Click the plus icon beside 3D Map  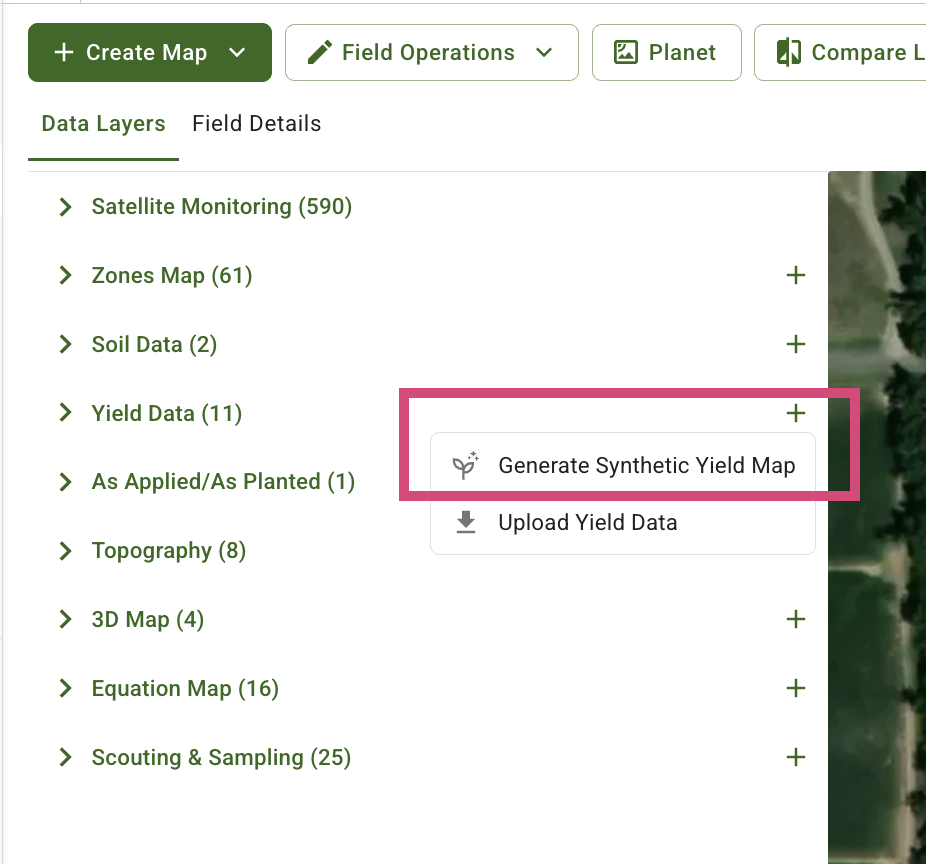796,619
